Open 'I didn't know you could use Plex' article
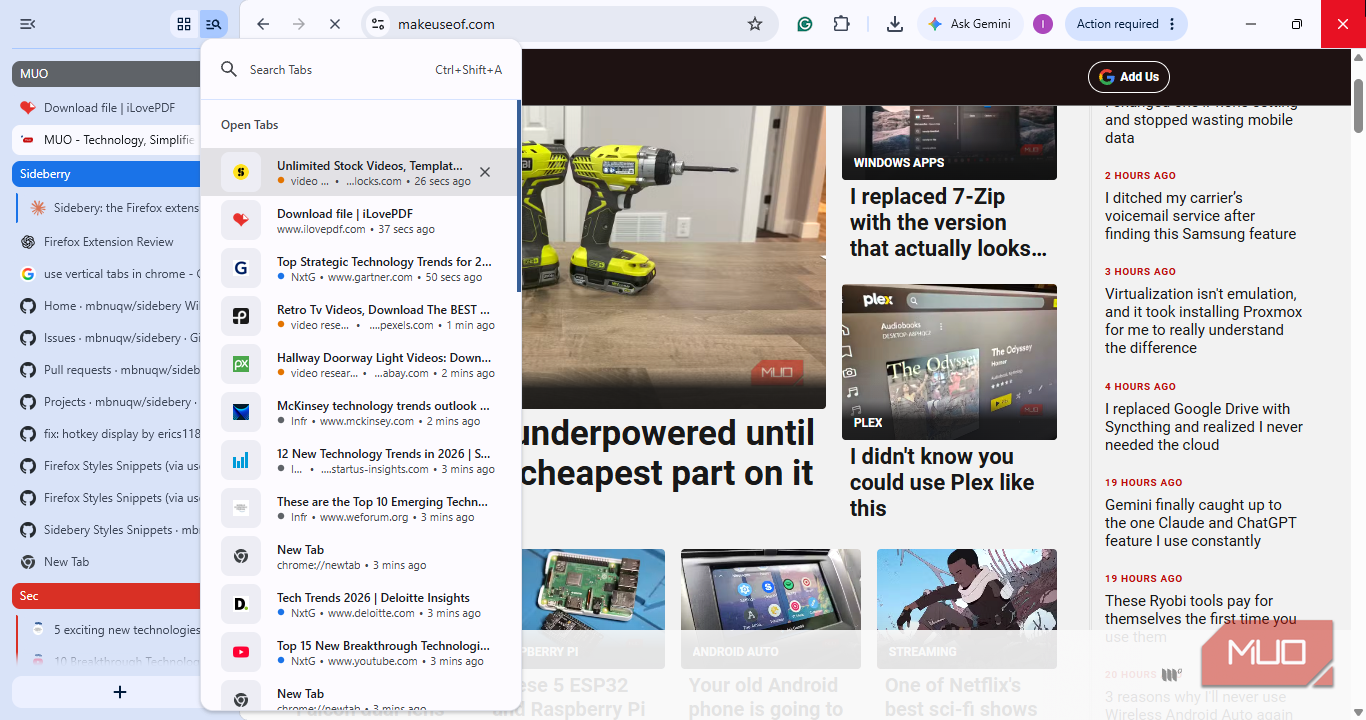1366x720 pixels. click(942, 482)
